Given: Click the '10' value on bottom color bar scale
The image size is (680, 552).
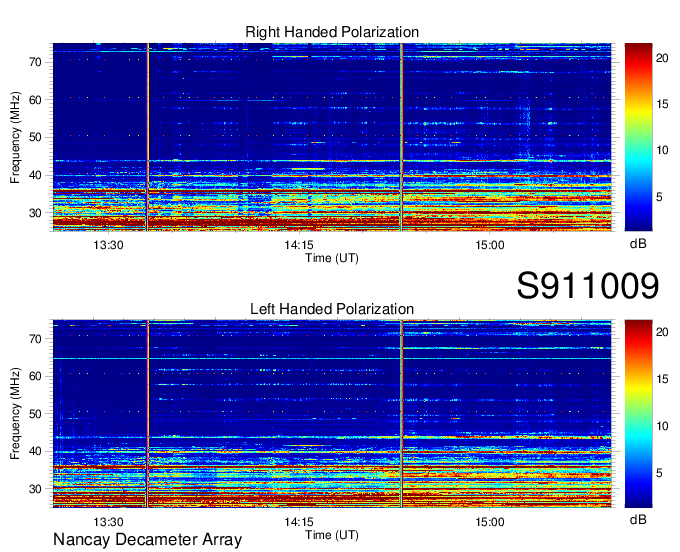Looking at the screenshot, I should pos(662,427).
